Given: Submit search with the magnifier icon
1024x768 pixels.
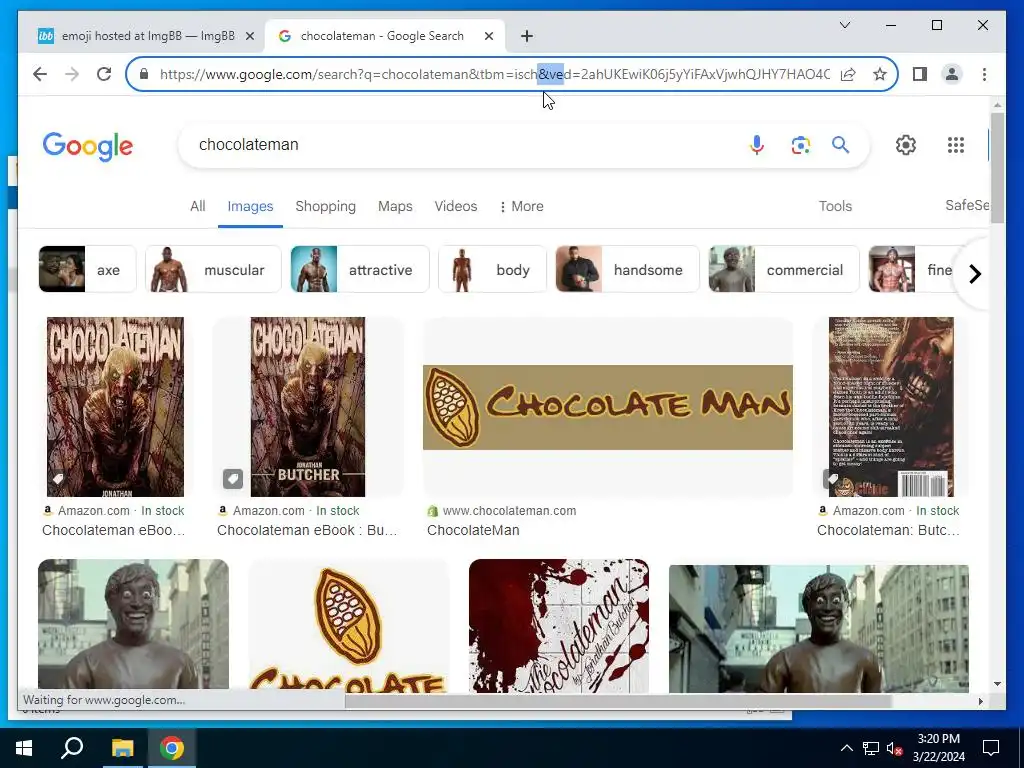Looking at the screenshot, I should [x=840, y=144].
